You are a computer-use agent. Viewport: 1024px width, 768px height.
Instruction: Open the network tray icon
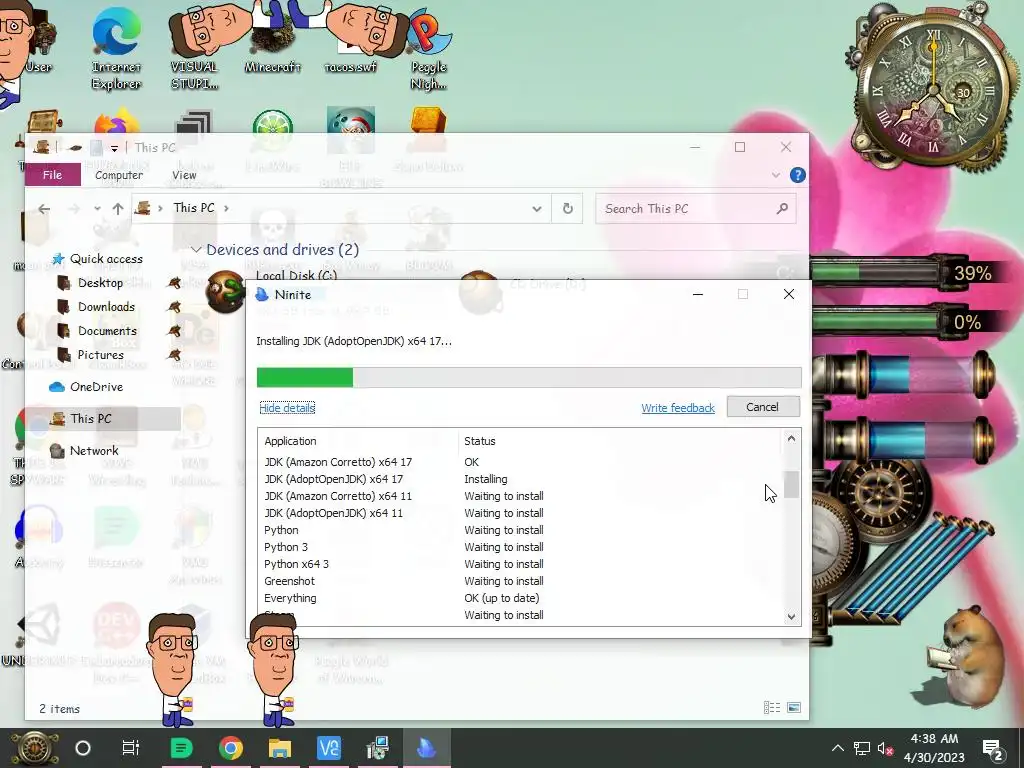(x=861, y=748)
